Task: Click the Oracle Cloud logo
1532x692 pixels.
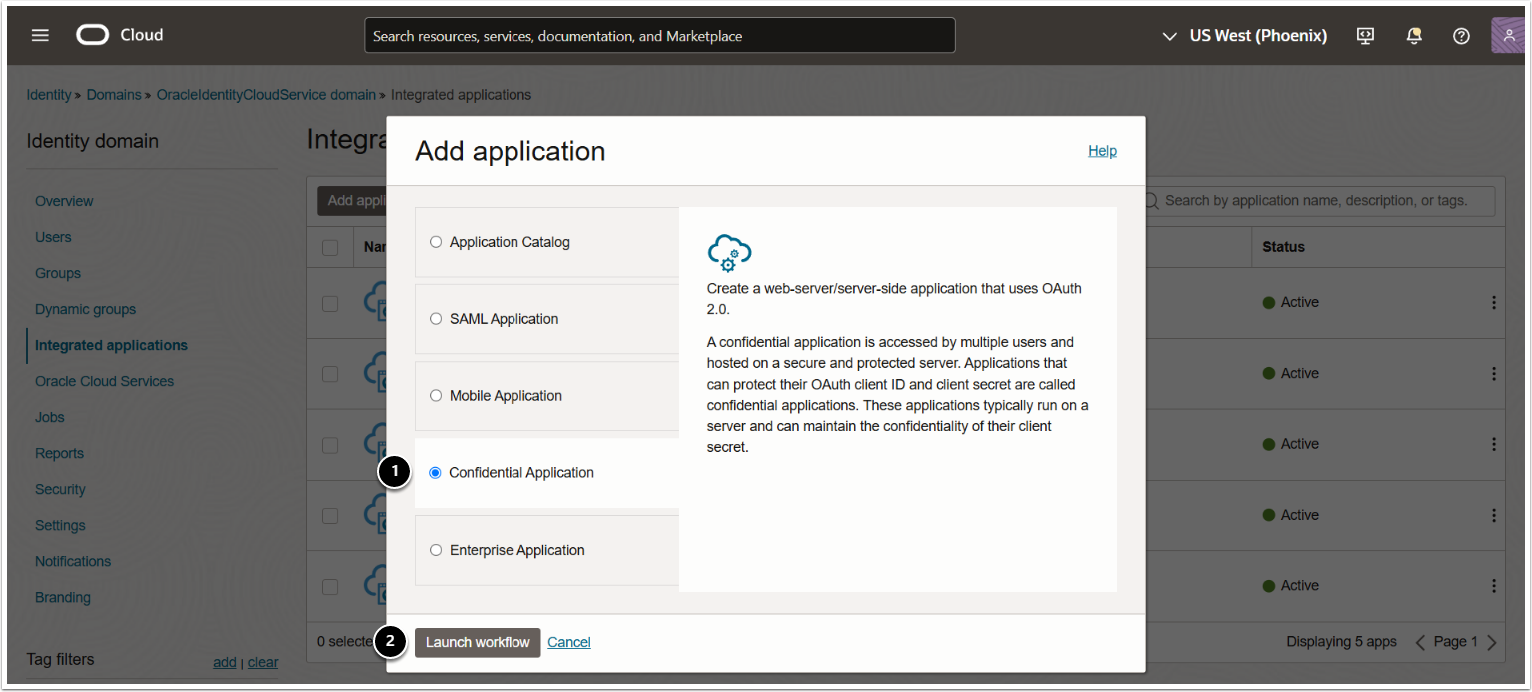Action: [120, 35]
